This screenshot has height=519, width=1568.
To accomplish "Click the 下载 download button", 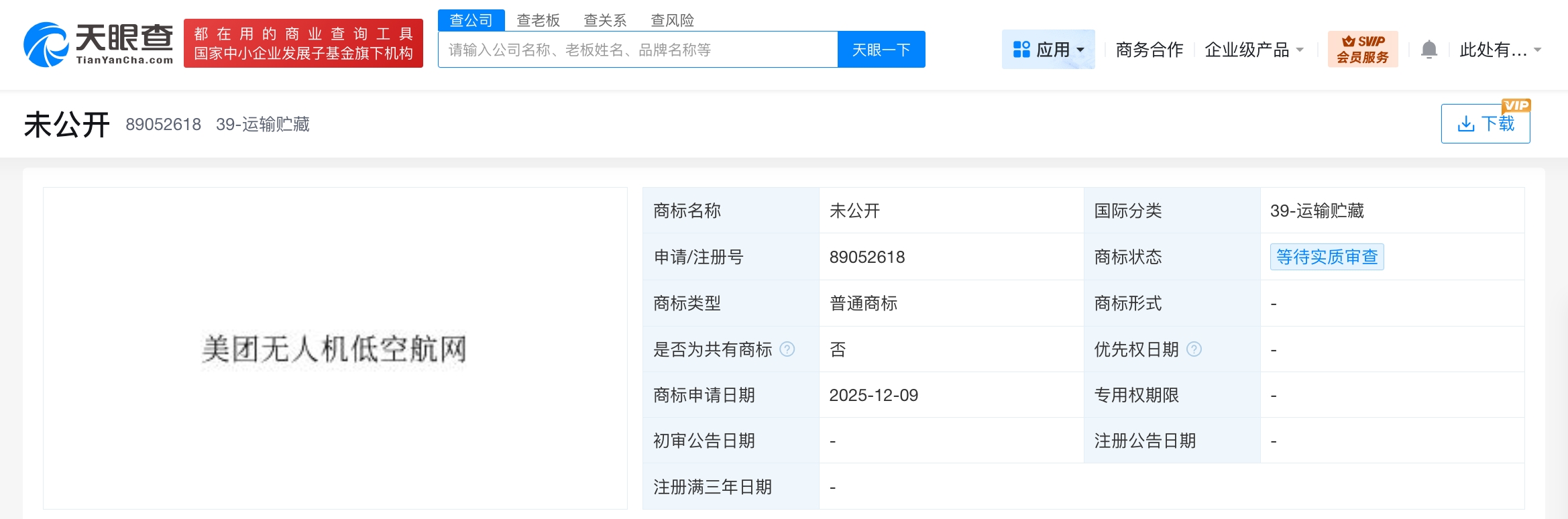I will (x=1485, y=124).
